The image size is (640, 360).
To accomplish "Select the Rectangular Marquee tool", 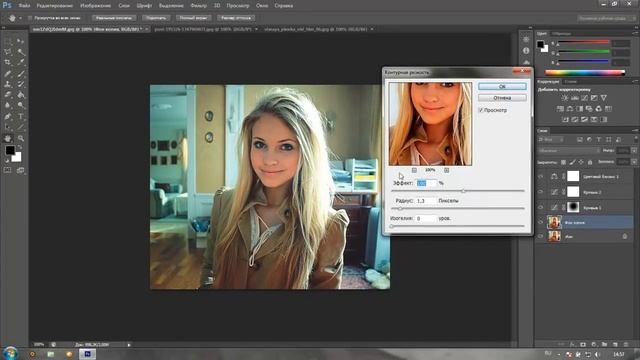I will (x=8, y=41).
